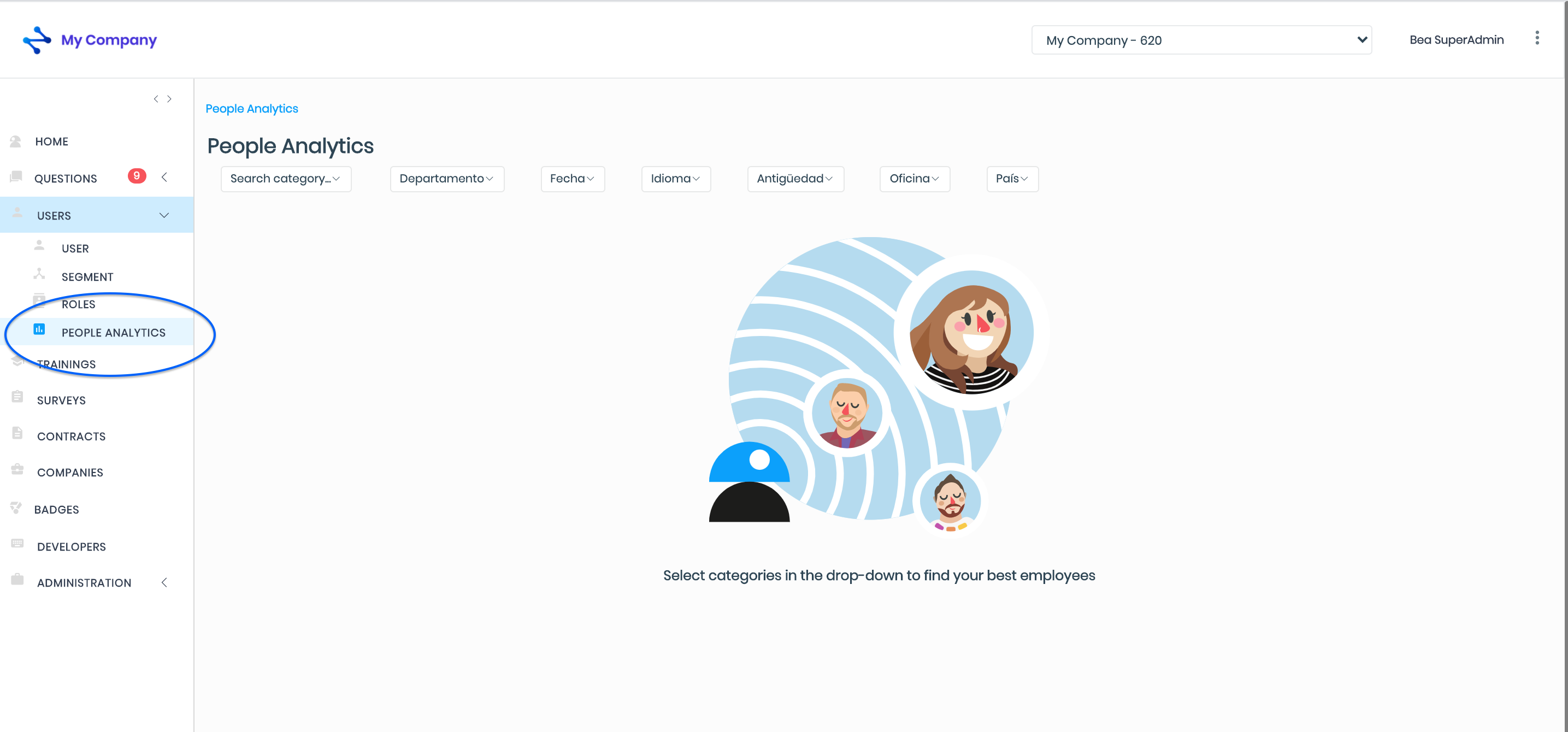Viewport: 1568px width, 732px height.
Task: Click the People Analytics chart icon in sidebar
Action: [x=39, y=329]
